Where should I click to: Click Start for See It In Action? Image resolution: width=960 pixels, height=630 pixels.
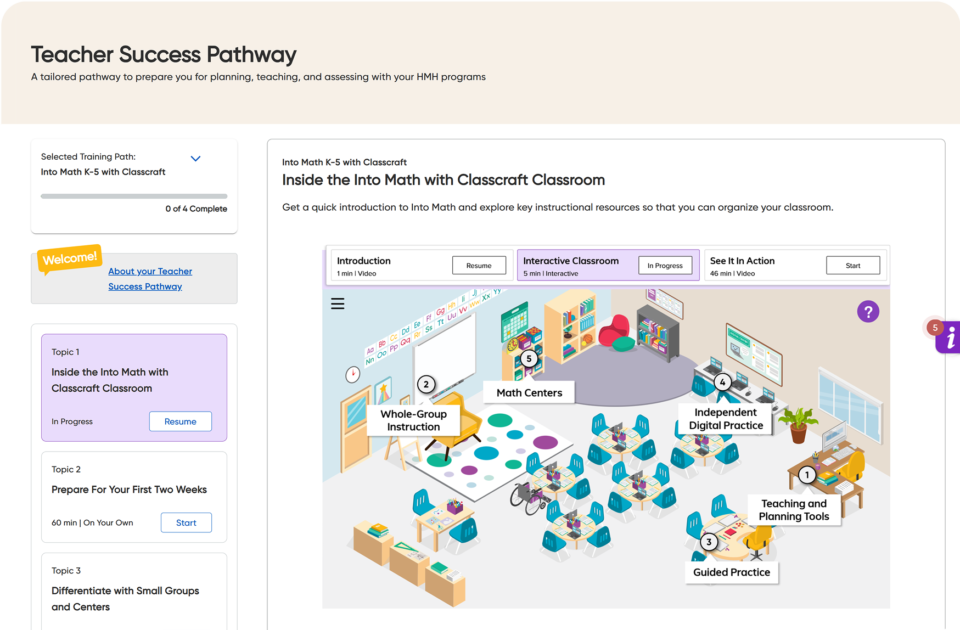point(853,266)
